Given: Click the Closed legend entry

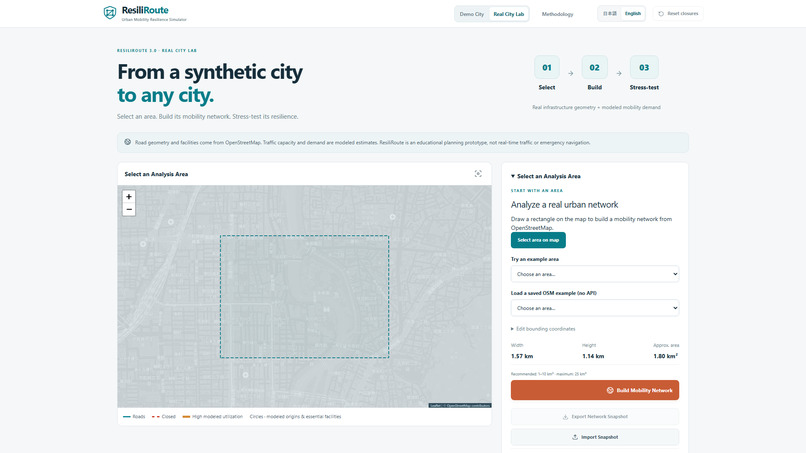Looking at the screenshot, I should click(164, 416).
